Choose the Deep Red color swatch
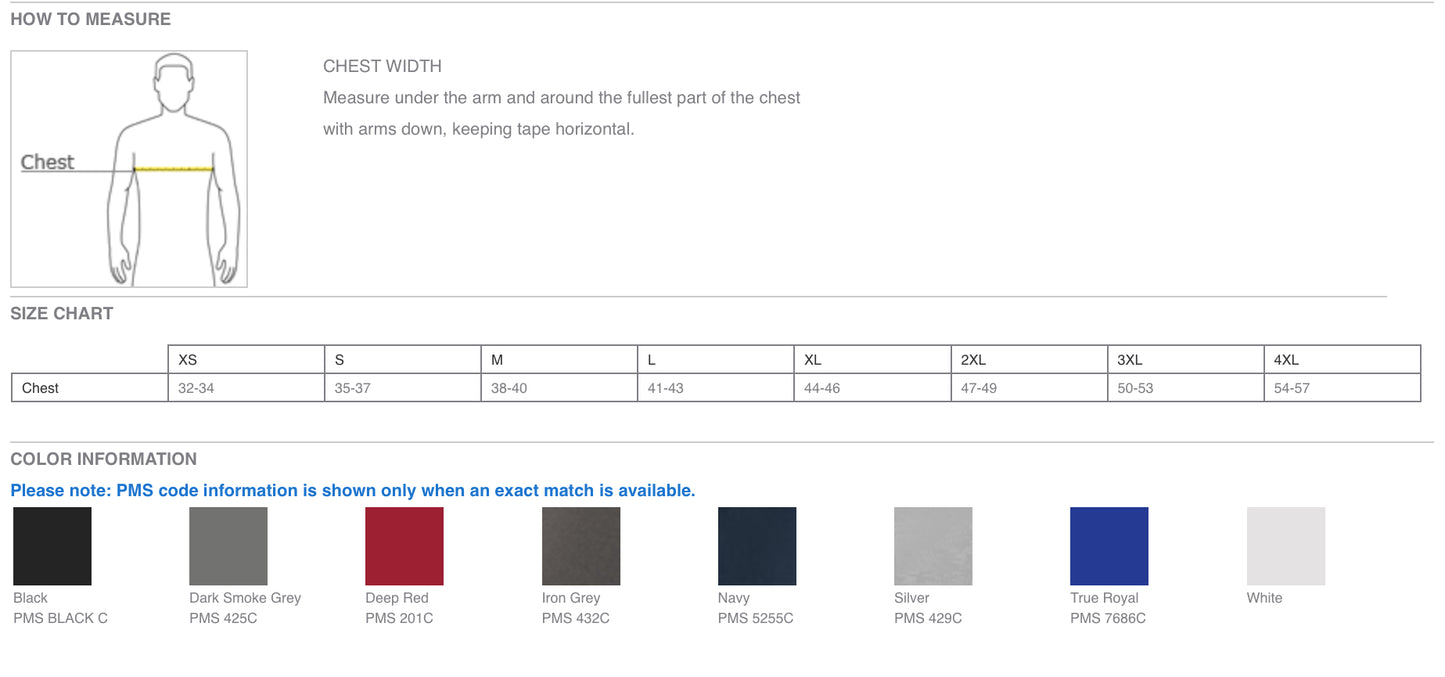Image resolution: width=1445 pixels, height=677 pixels. [404, 546]
